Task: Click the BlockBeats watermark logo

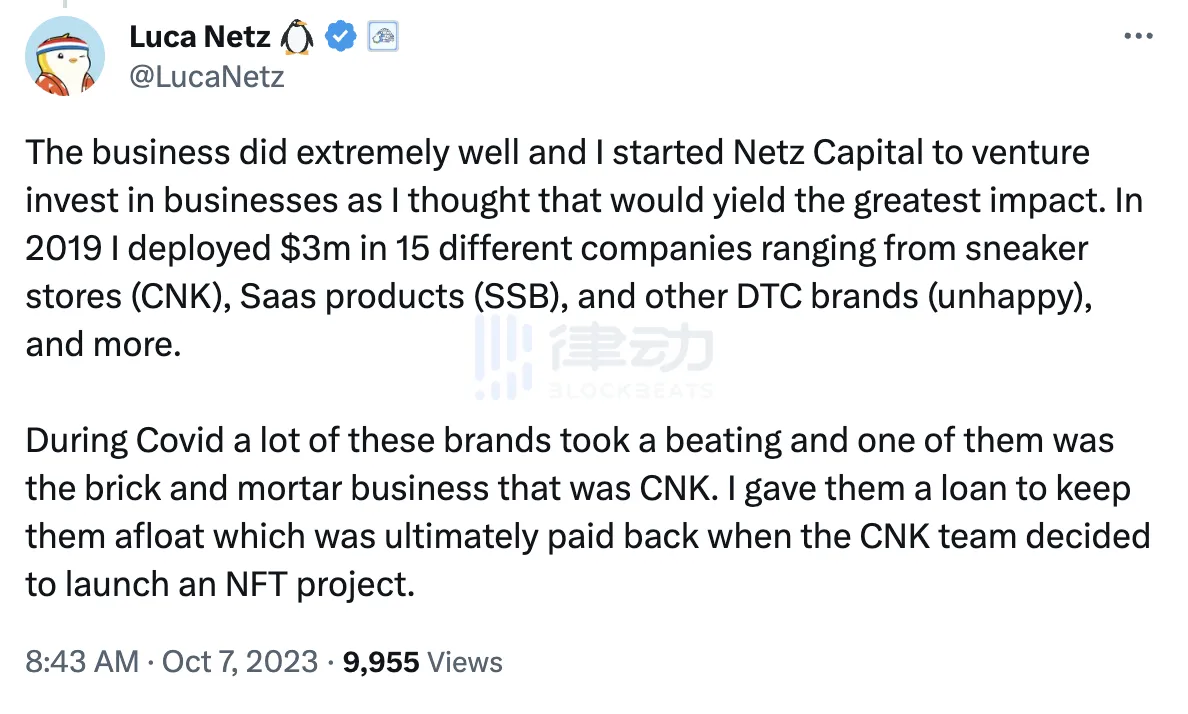Action: (593, 360)
